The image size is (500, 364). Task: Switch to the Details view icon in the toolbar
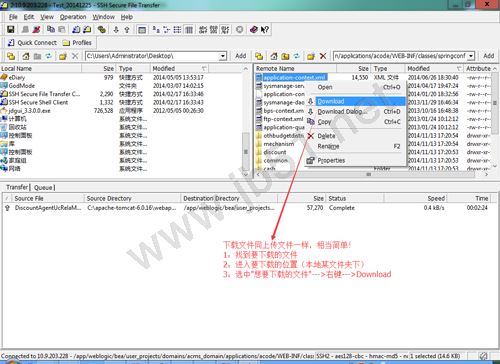click(189, 30)
